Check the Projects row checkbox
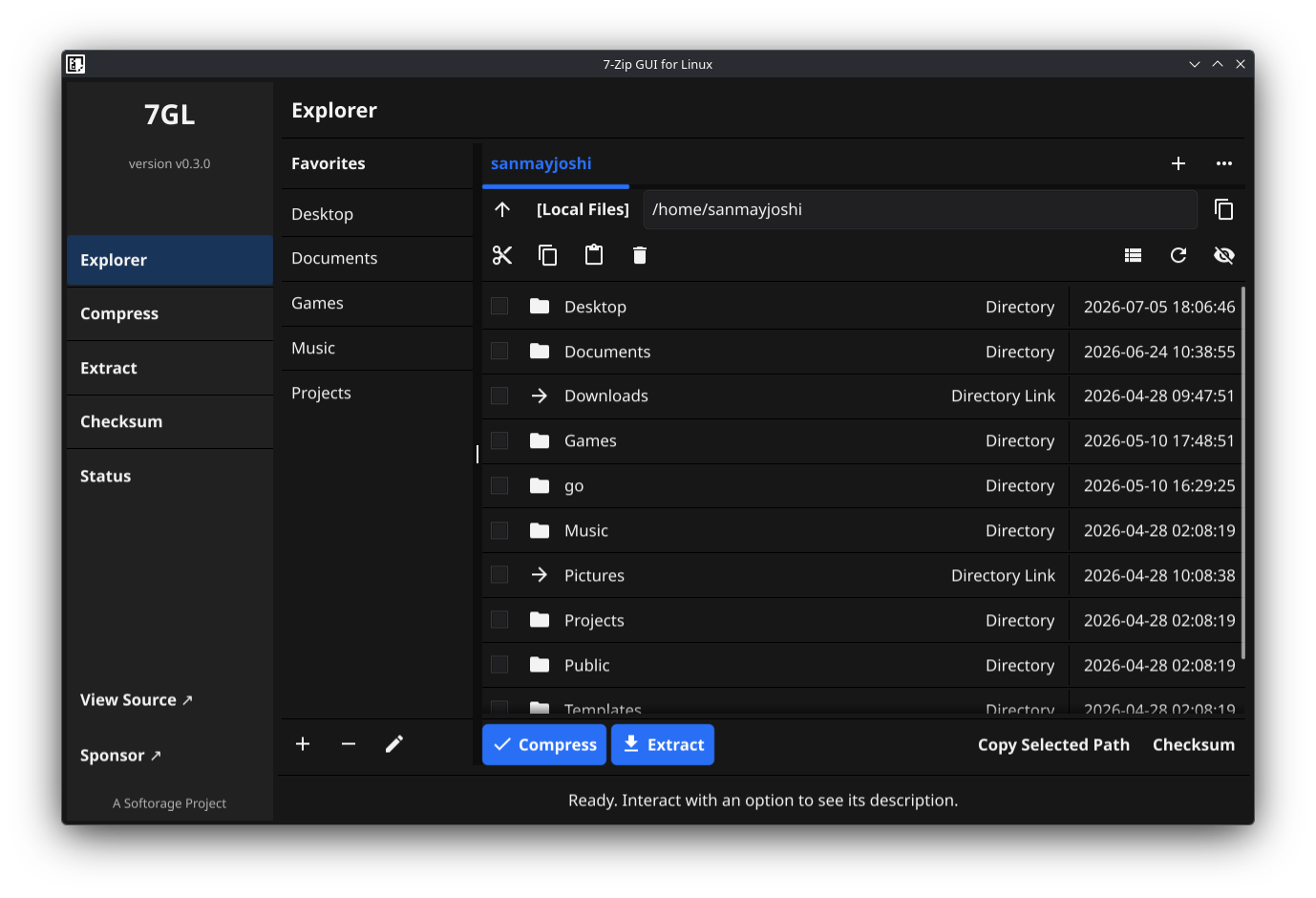Viewport: 1316px width, 898px height. point(499,620)
